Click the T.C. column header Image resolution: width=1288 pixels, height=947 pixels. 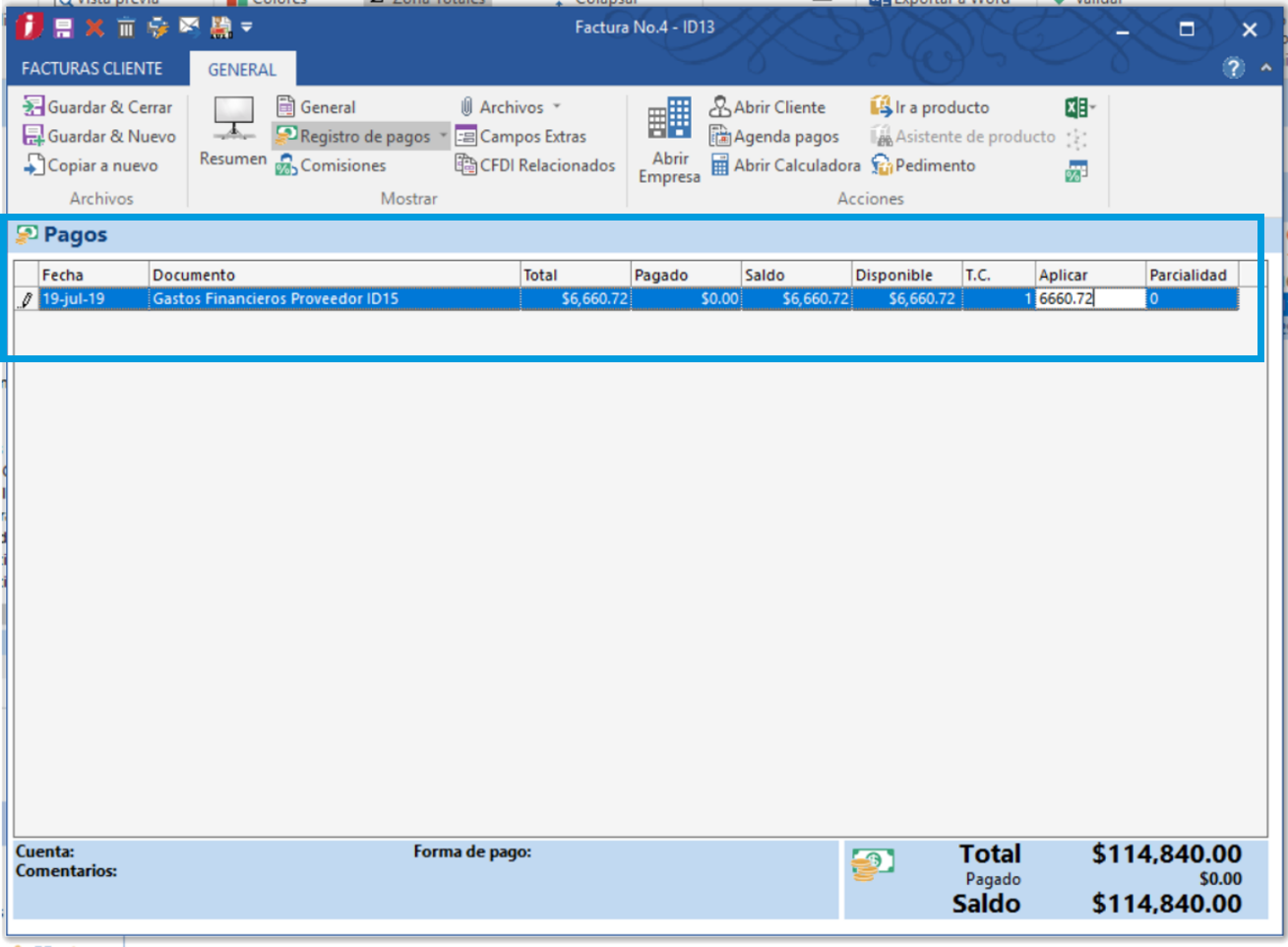999,275
